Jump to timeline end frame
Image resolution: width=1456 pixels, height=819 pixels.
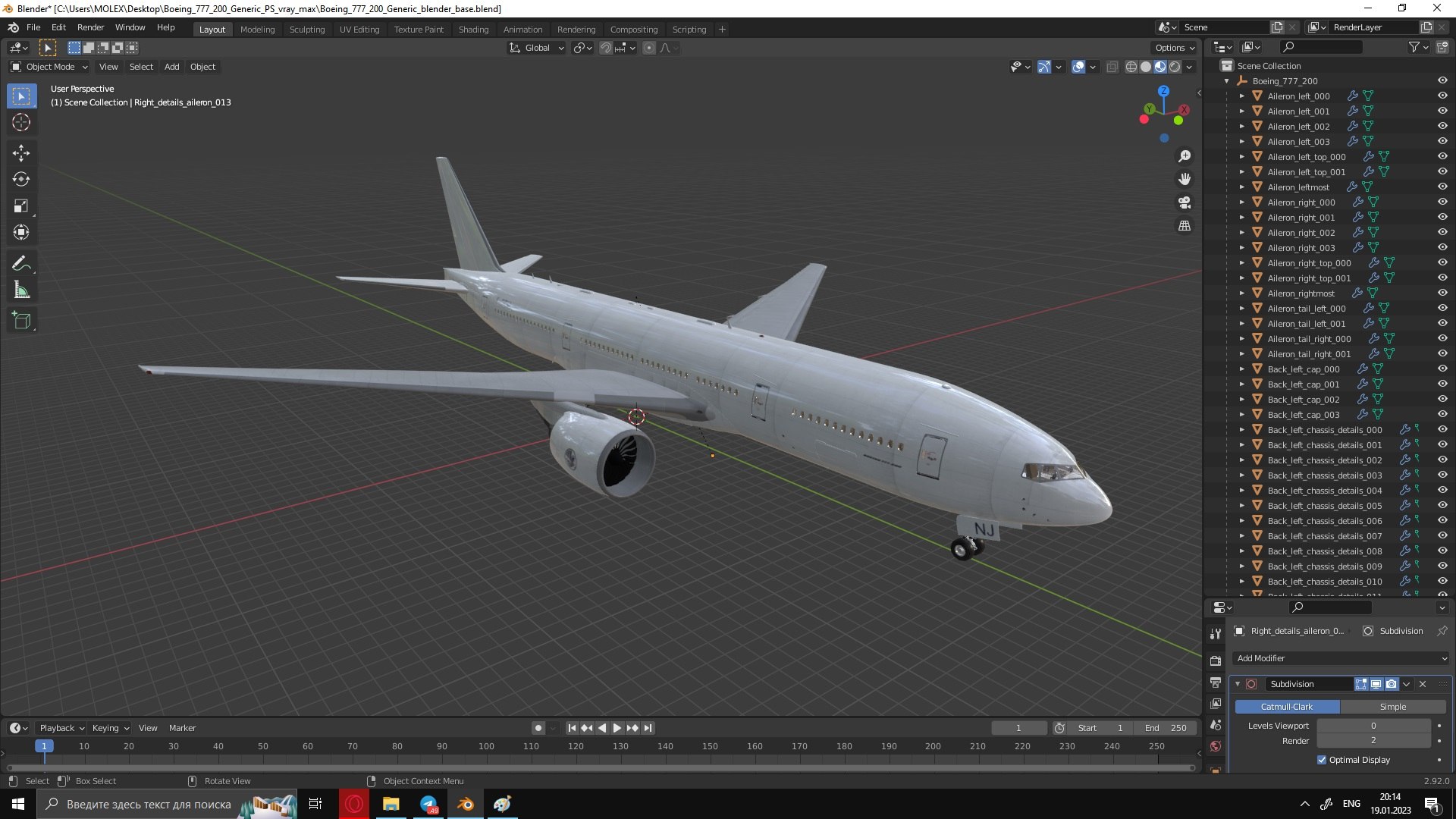click(x=648, y=728)
